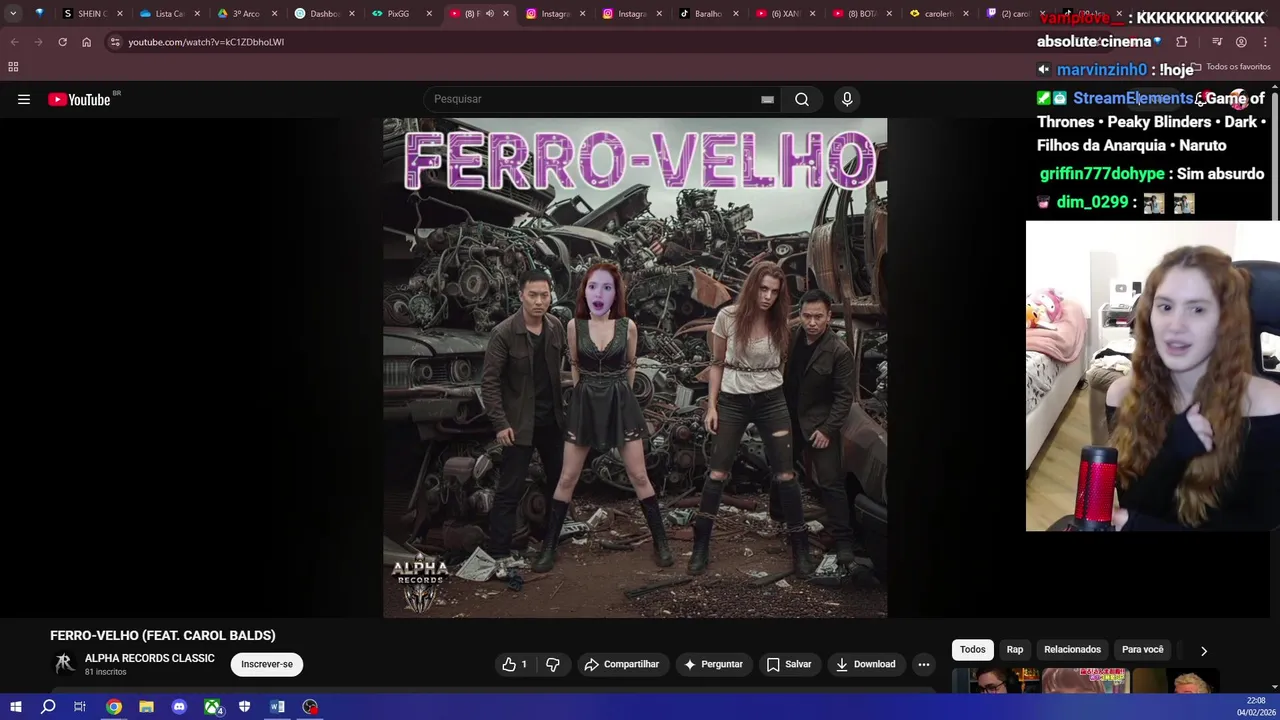Select the Relacionados filter chip
This screenshot has width=1280, height=720.
1072,650
